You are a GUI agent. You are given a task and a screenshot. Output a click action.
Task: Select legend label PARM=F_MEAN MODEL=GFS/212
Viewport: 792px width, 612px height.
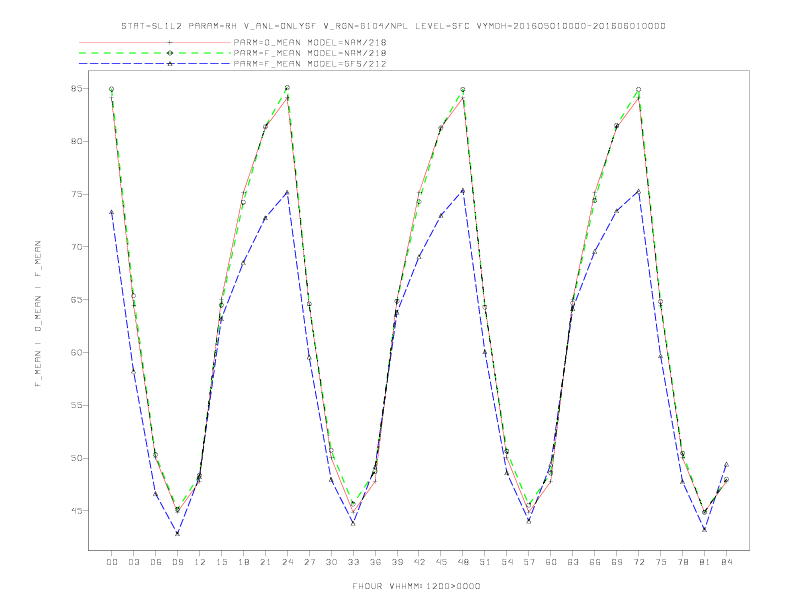tap(310, 64)
